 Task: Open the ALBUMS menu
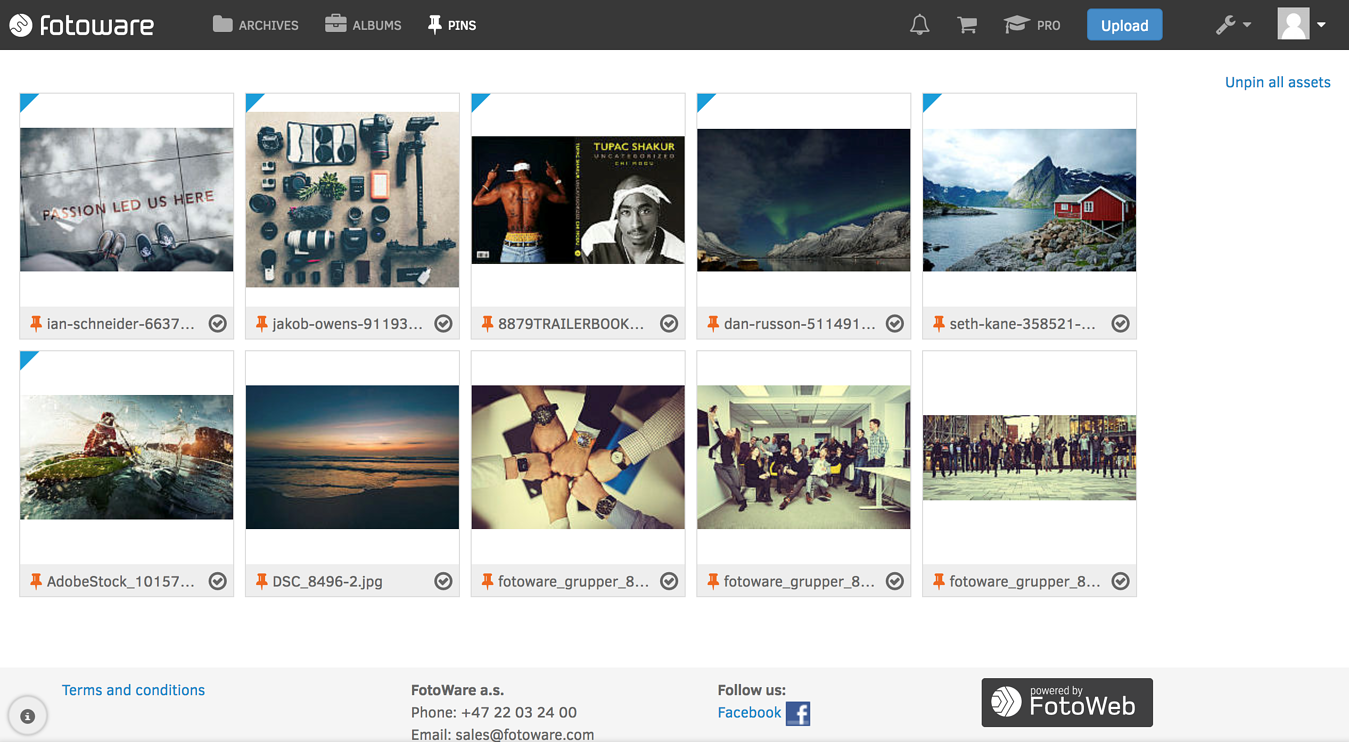(x=363, y=25)
